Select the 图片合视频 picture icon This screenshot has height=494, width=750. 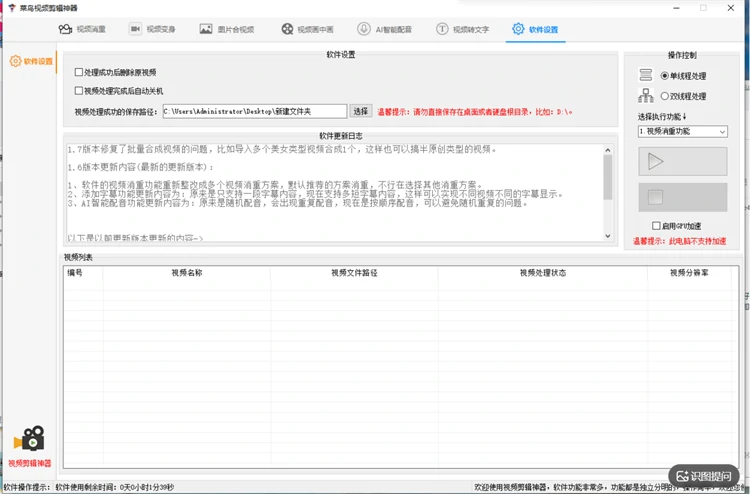[206, 29]
